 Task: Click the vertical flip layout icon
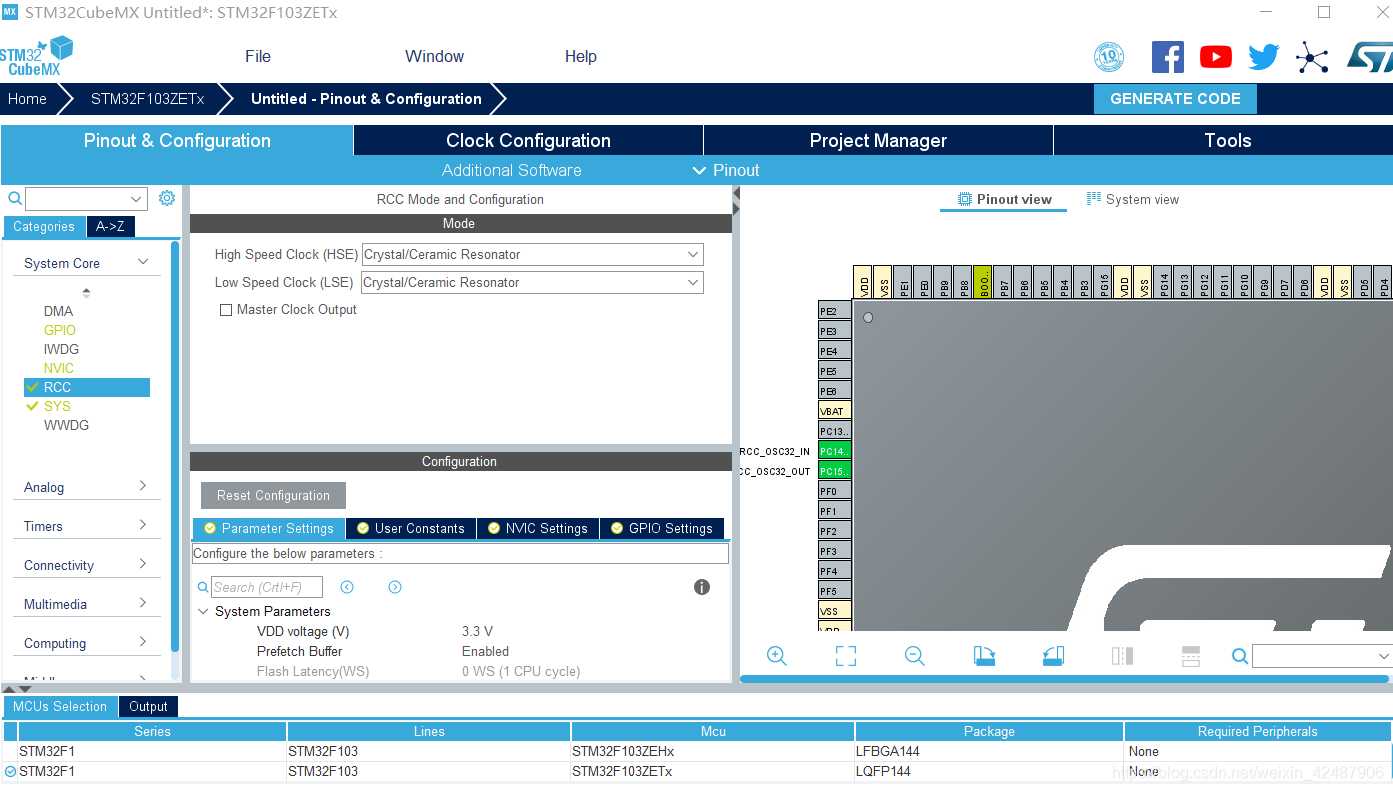coord(1122,656)
